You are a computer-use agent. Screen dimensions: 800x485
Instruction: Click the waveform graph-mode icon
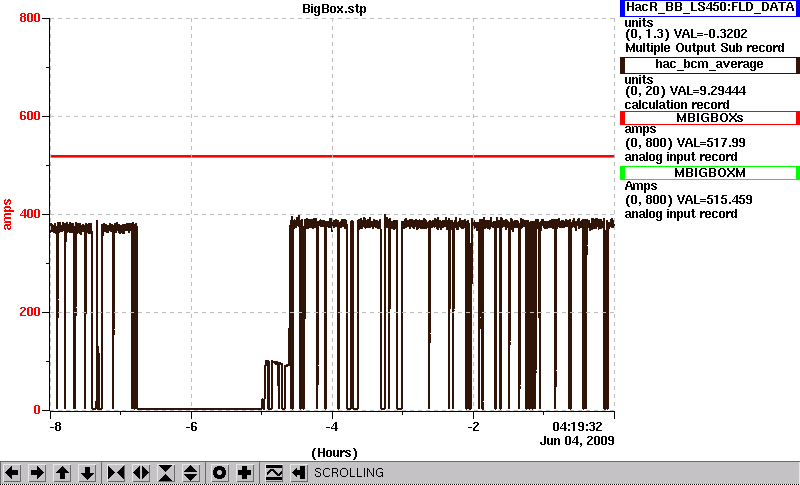pyautogui.click(x=274, y=473)
